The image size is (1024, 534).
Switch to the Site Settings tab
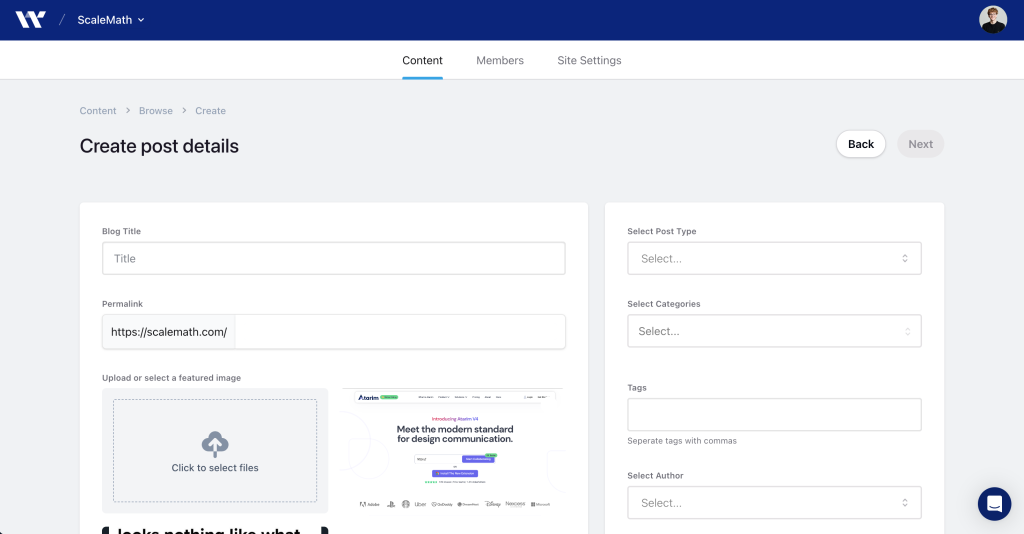(x=589, y=60)
